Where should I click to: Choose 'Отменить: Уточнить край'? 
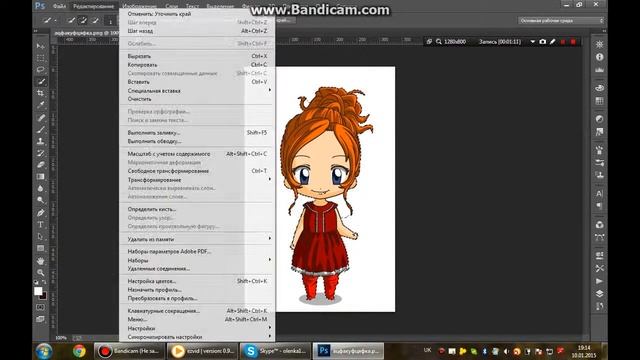(x=197, y=14)
